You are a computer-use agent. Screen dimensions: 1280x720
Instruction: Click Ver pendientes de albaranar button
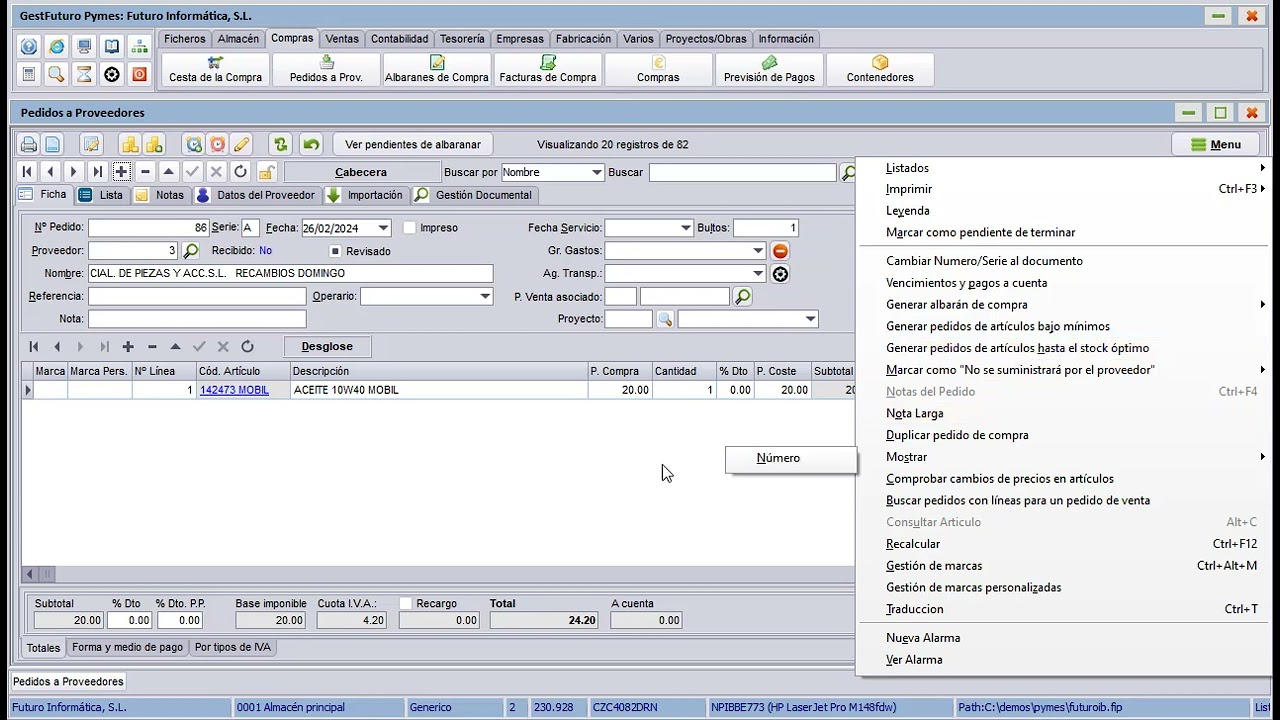(x=413, y=144)
